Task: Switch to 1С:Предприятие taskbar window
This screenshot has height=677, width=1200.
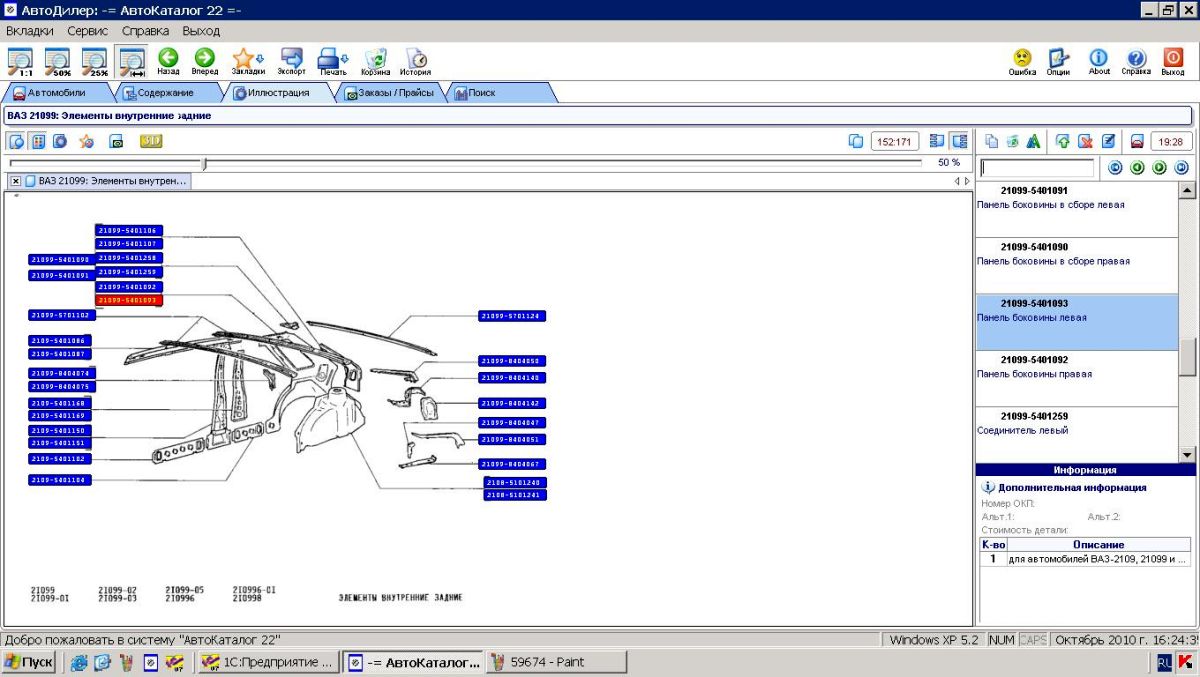Action: click(x=267, y=662)
